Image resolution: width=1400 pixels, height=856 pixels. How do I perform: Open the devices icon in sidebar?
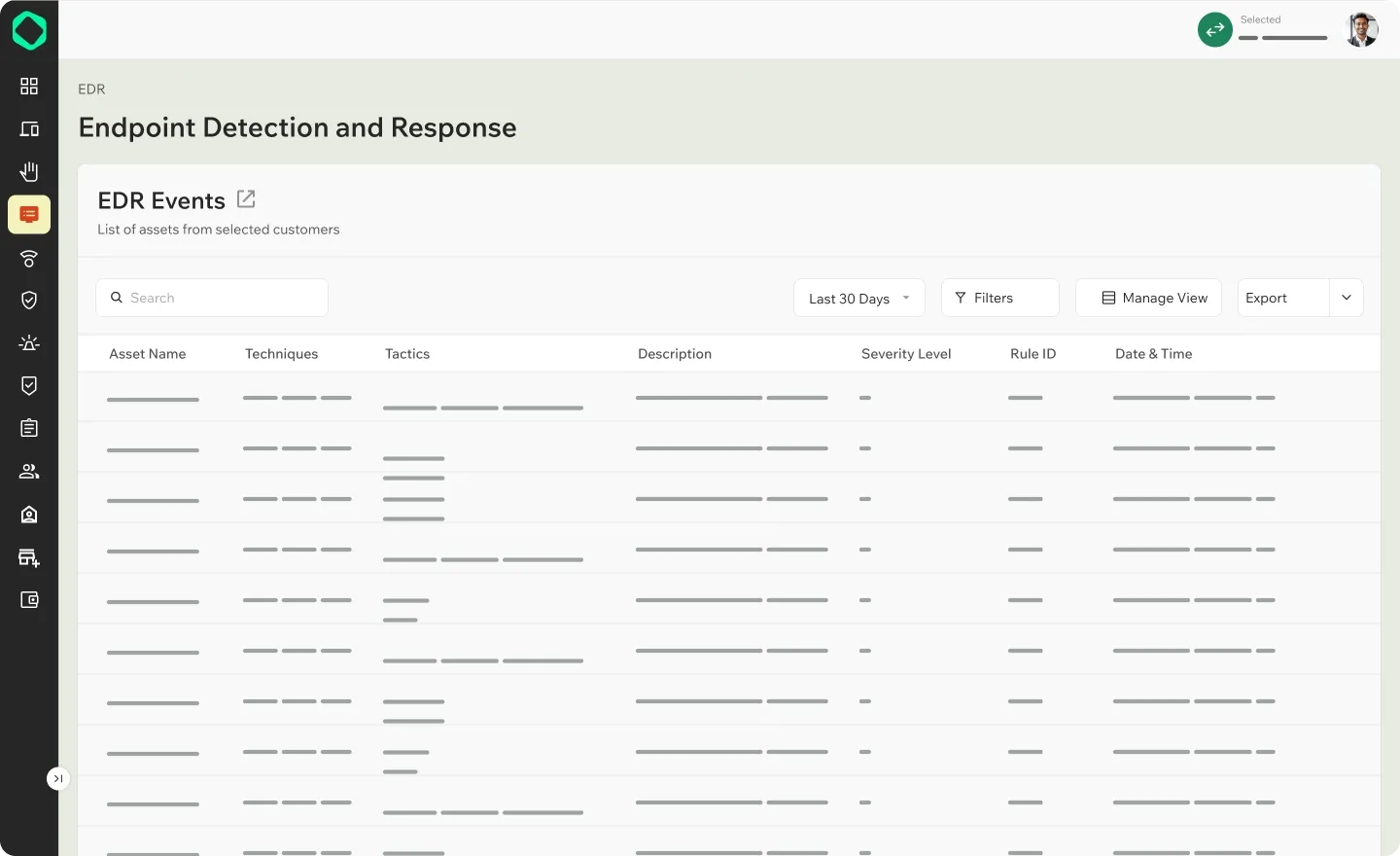coord(29,129)
